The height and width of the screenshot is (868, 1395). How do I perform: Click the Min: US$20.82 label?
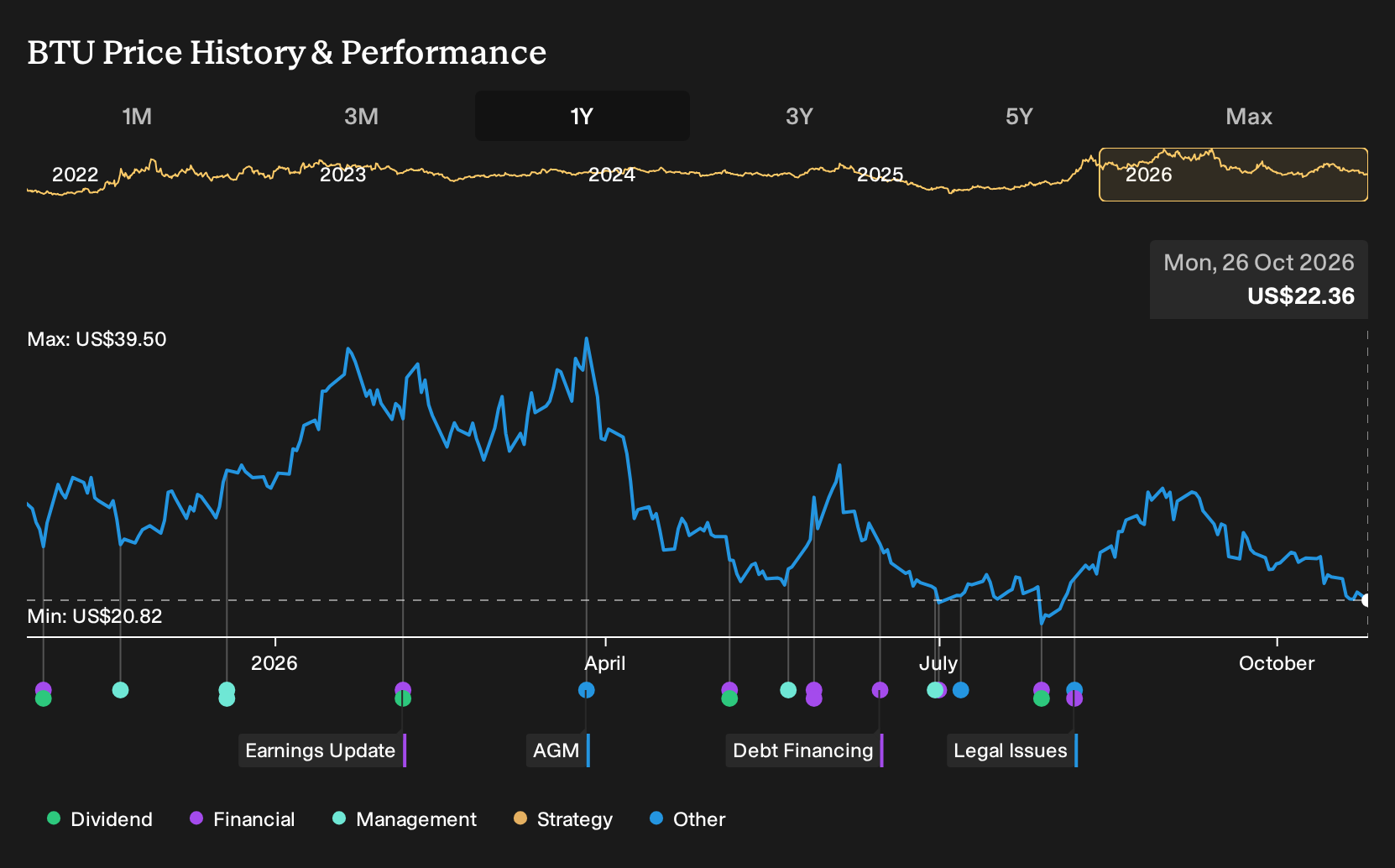(95, 616)
